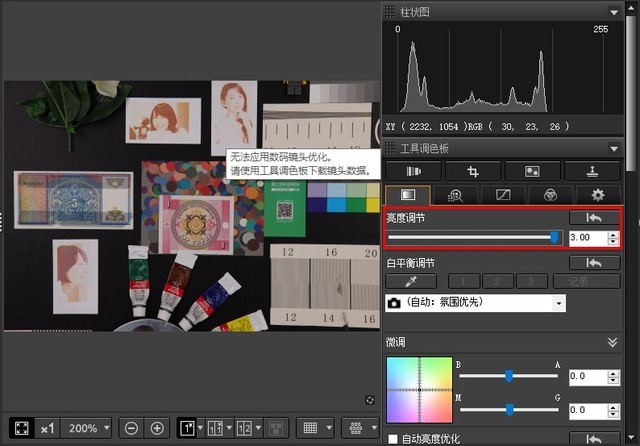
Task: Reset 亮度调节 with the revert button
Action: click(594, 218)
